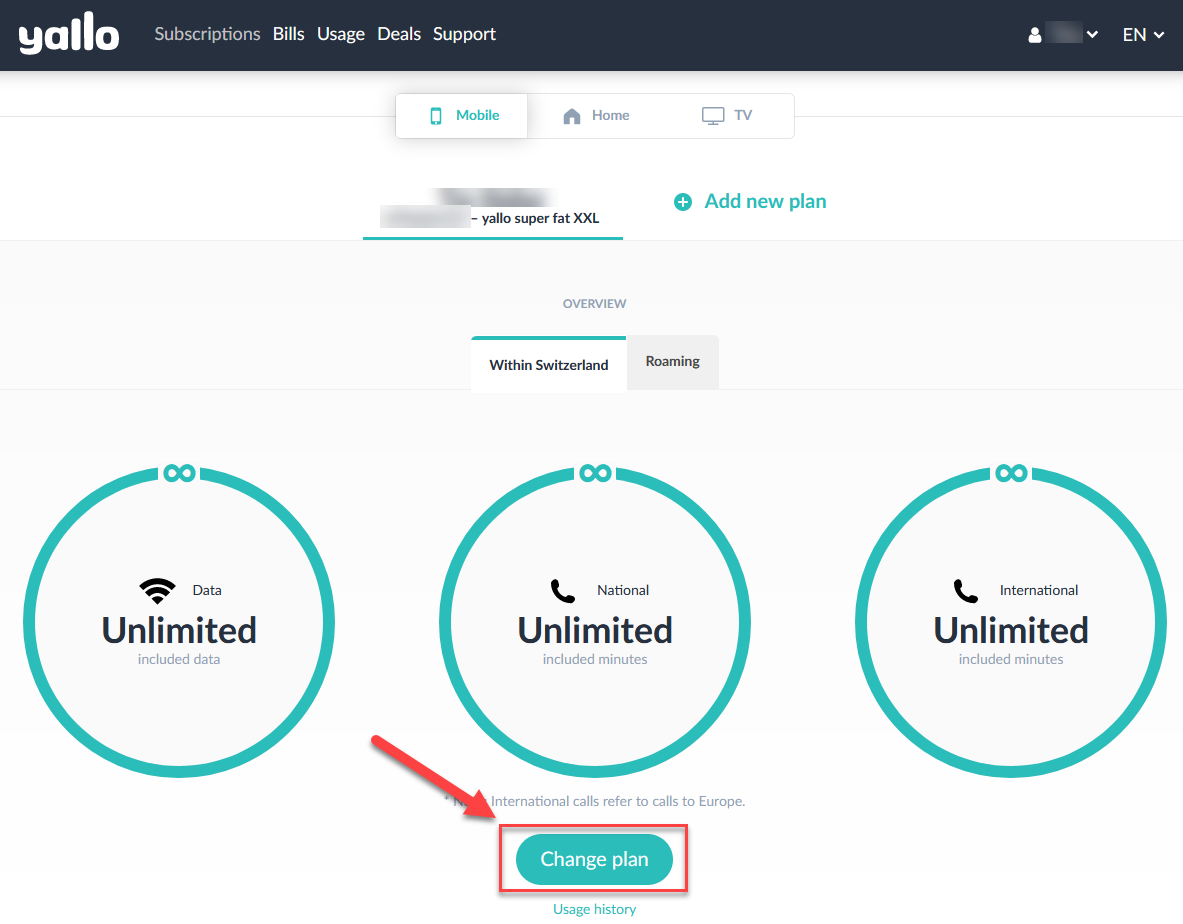The image size is (1183, 924).
Task: Switch to the Home tab
Action: tap(596, 115)
